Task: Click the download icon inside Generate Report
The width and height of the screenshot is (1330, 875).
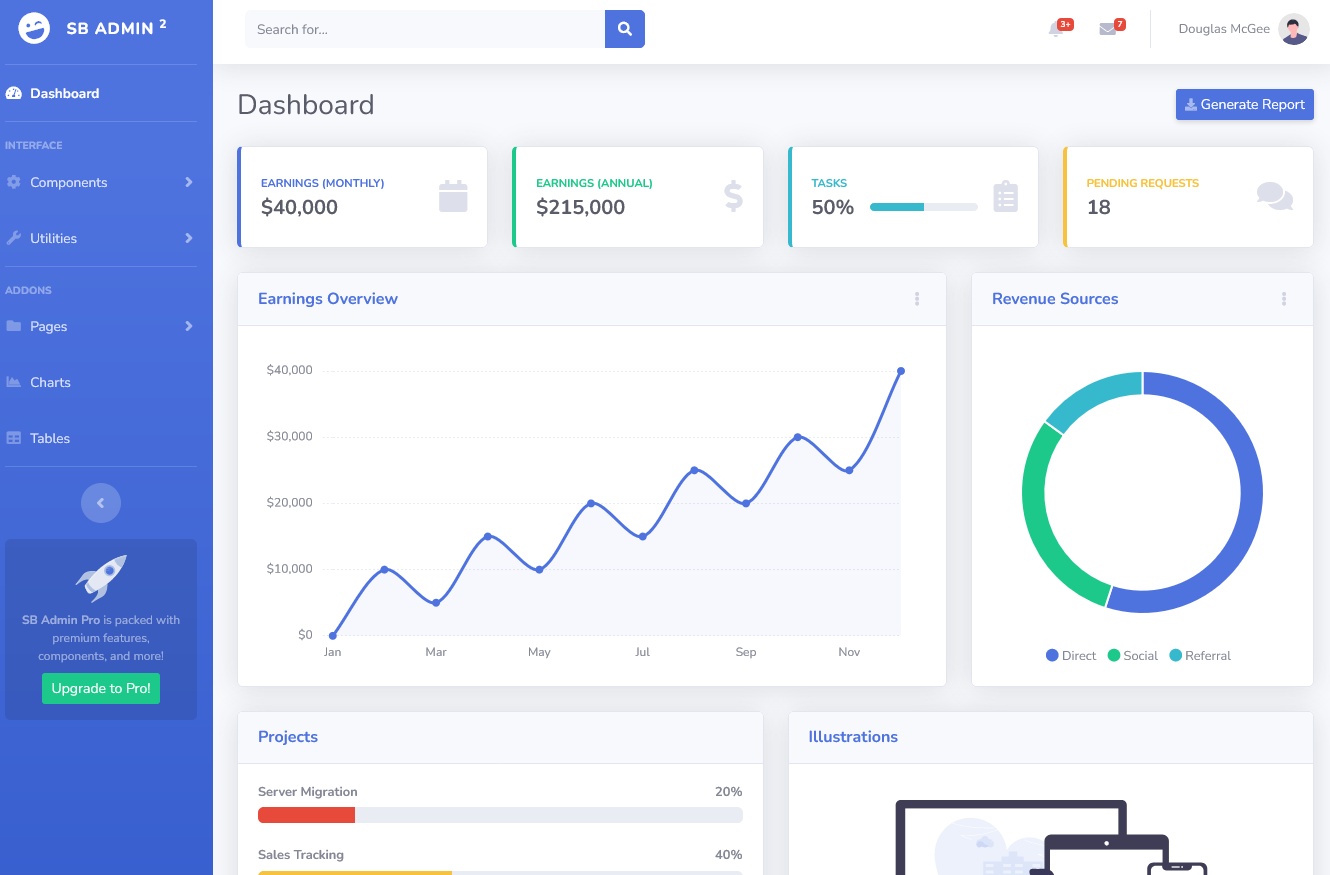Action: (1190, 104)
